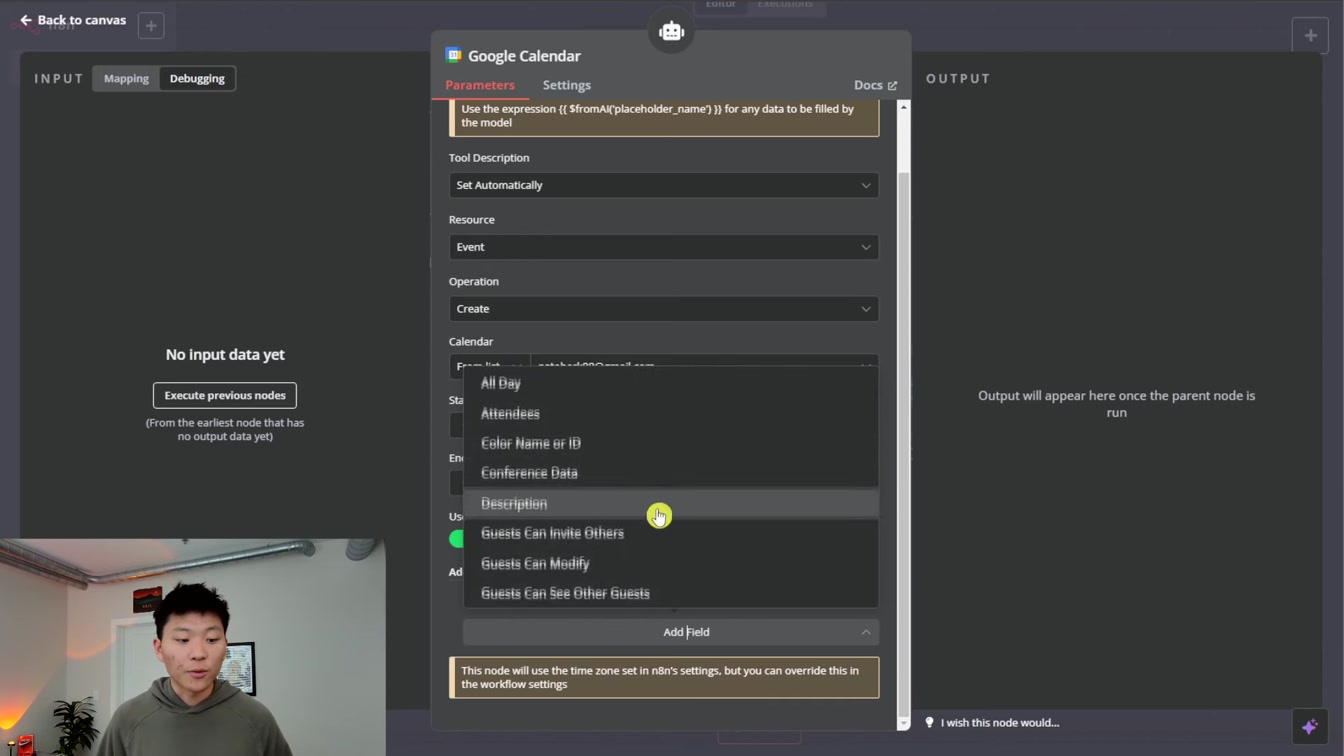Click the OUTPUT panel heading

click(x=958, y=78)
